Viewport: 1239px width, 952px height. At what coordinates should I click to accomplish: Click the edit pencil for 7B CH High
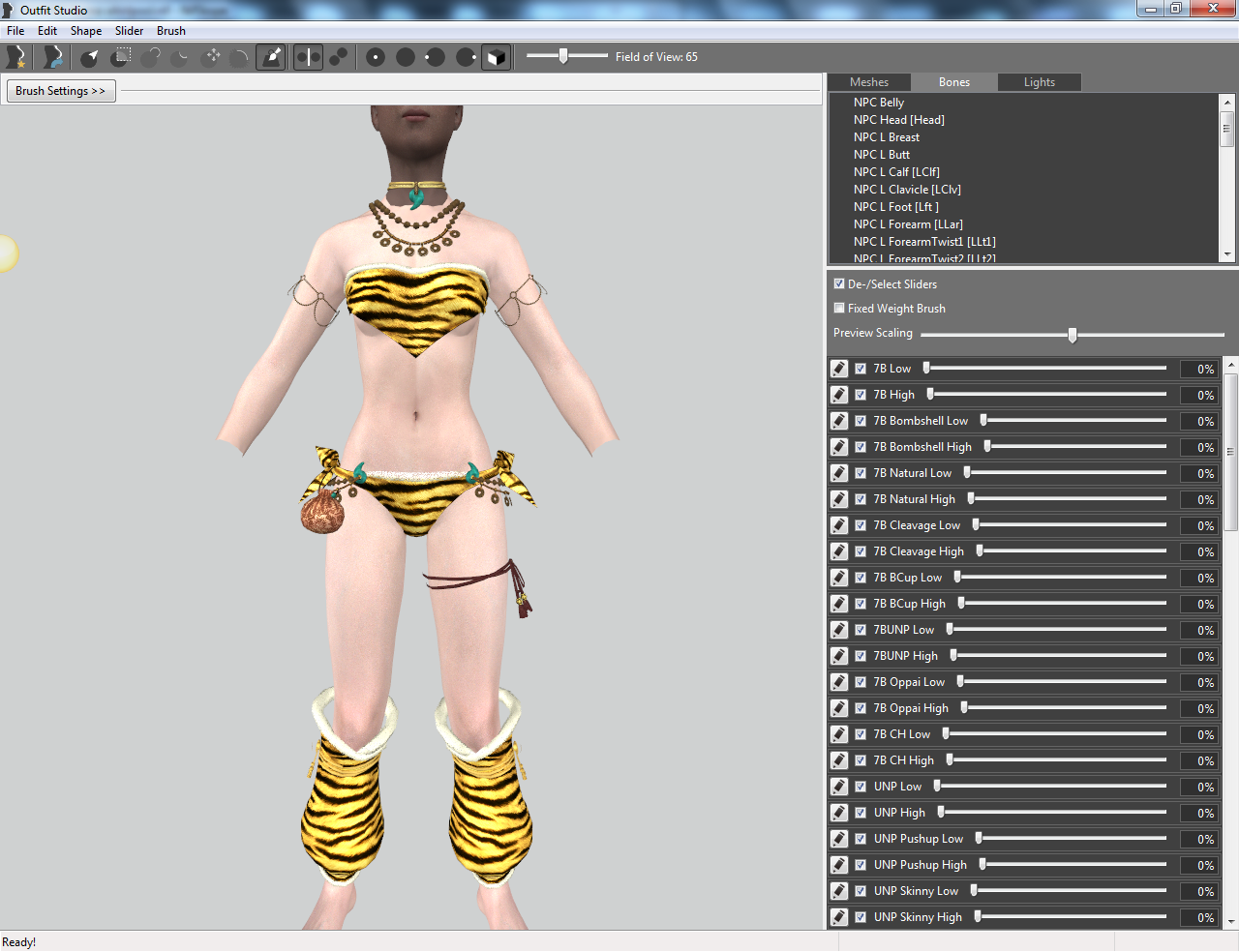click(x=839, y=760)
